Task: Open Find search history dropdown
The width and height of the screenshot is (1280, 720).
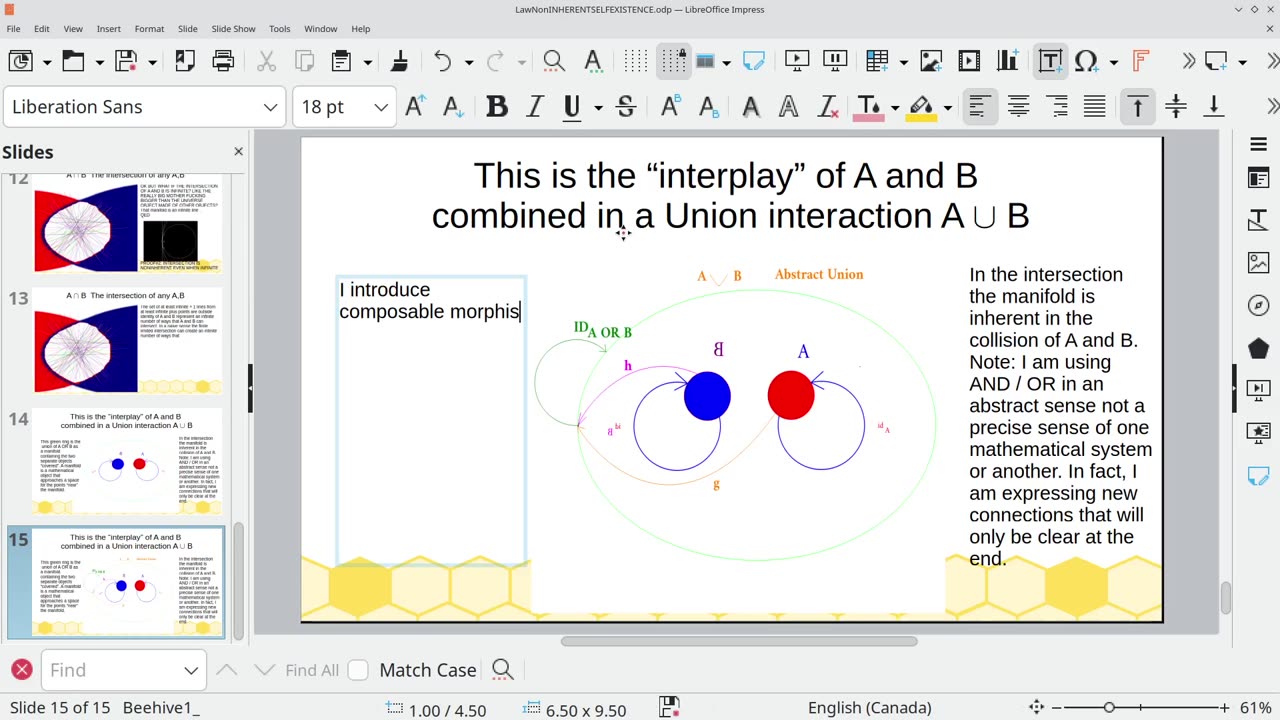Action: (190, 670)
